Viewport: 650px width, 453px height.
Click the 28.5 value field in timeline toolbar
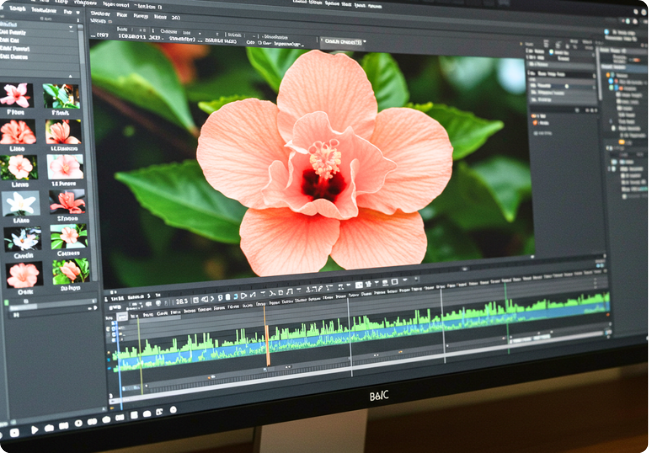(x=182, y=301)
